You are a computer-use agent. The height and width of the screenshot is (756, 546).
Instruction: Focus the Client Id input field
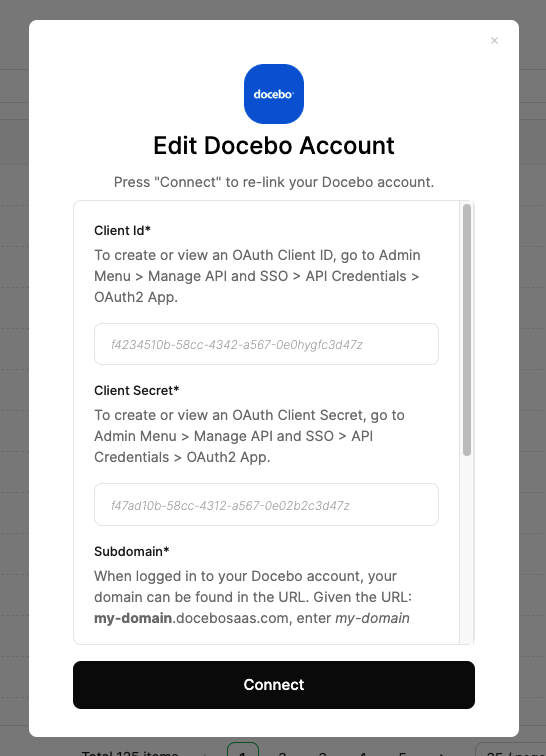pyautogui.click(x=266, y=344)
